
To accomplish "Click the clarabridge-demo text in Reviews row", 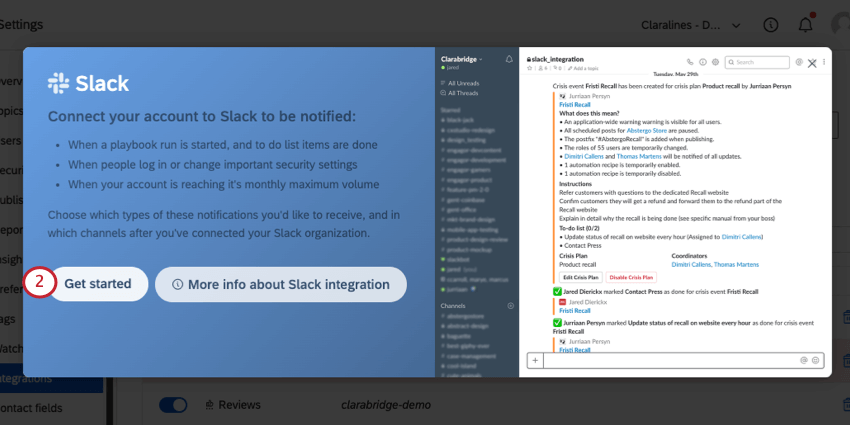I will (386, 405).
